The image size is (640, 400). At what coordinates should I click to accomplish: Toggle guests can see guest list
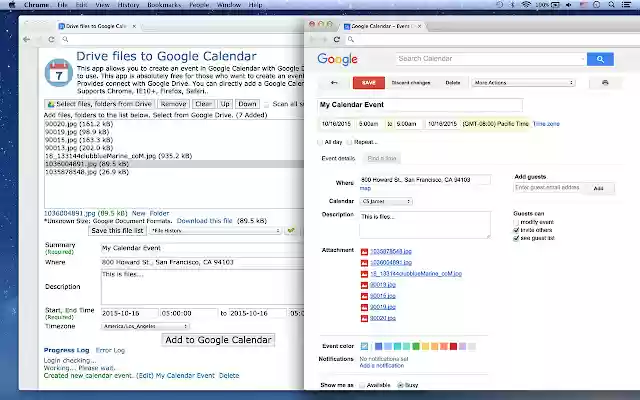[516, 238]
